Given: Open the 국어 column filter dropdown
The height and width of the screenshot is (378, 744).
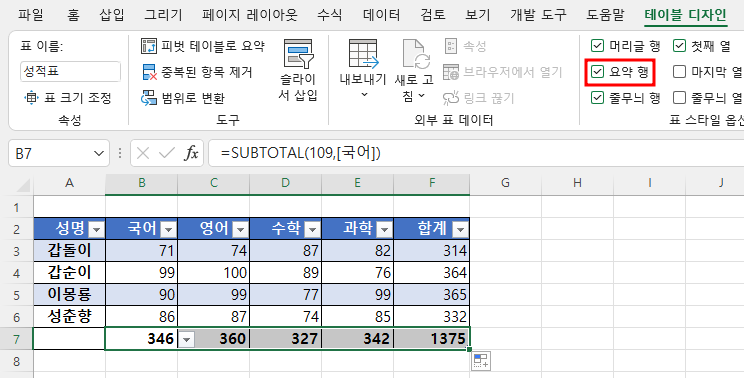Looking at the screenshot, I should (168, 230).
